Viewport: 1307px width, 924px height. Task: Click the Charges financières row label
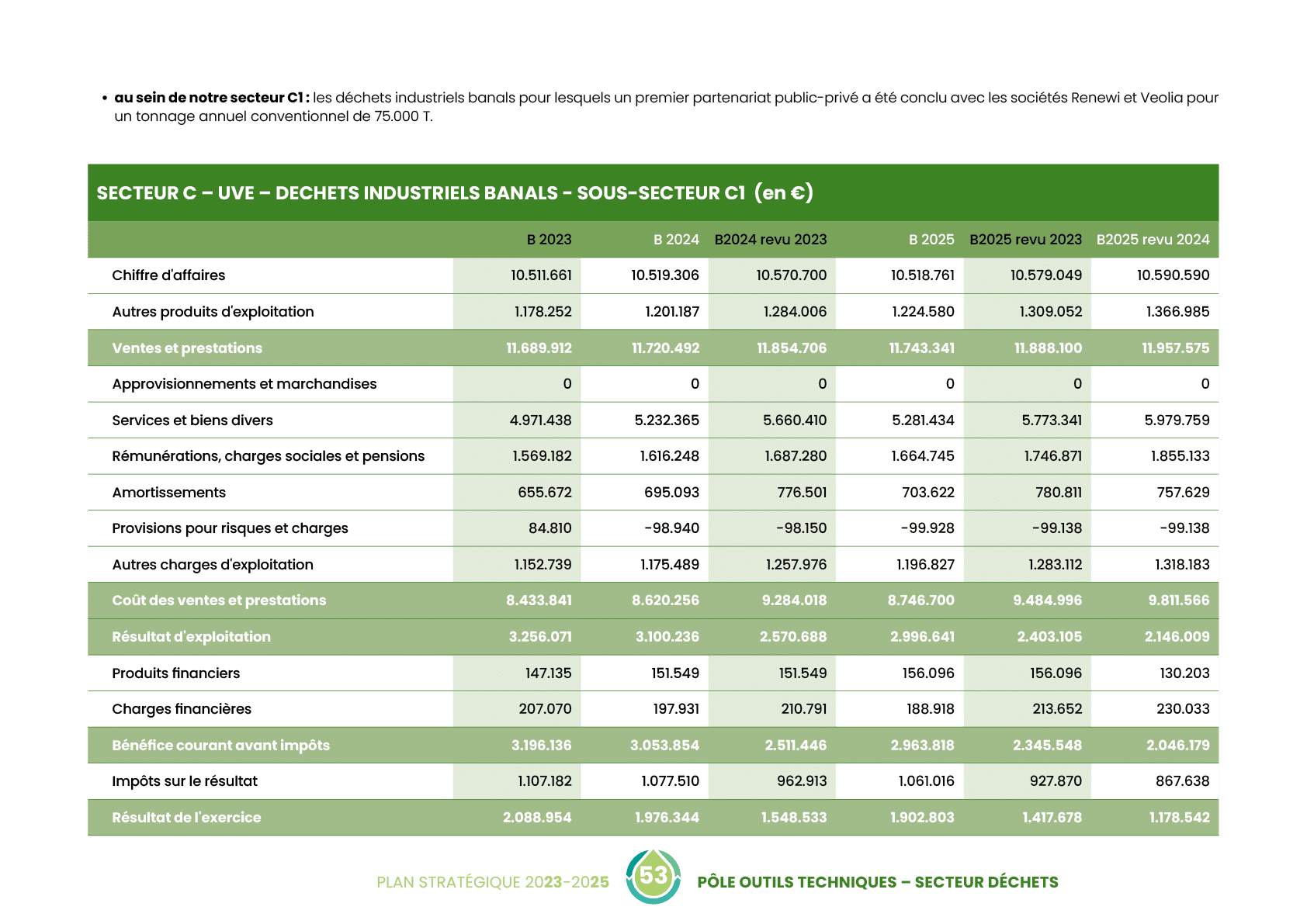[182, 709]
